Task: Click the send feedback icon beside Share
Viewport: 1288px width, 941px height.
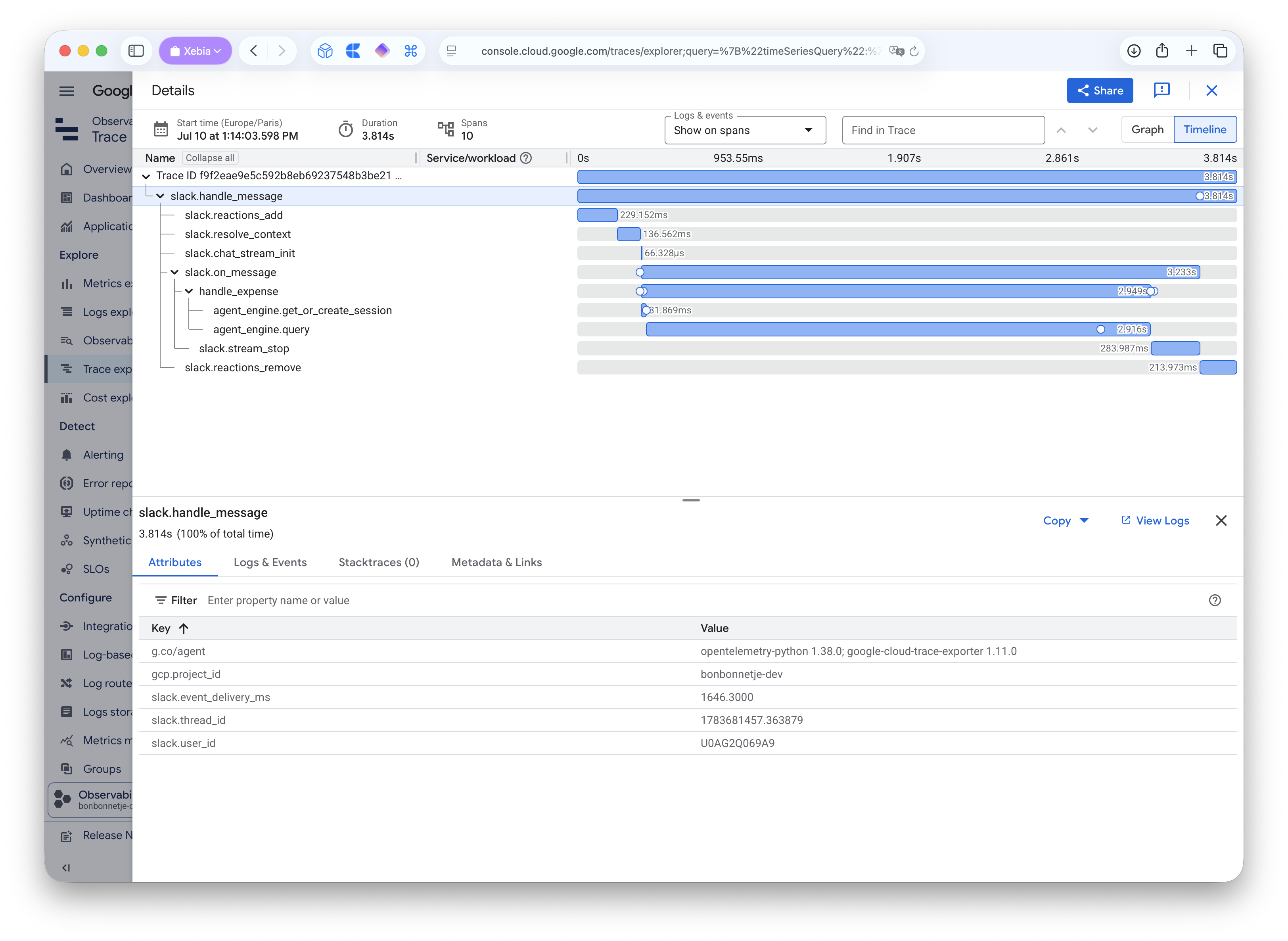Action: pos(1161,90)
